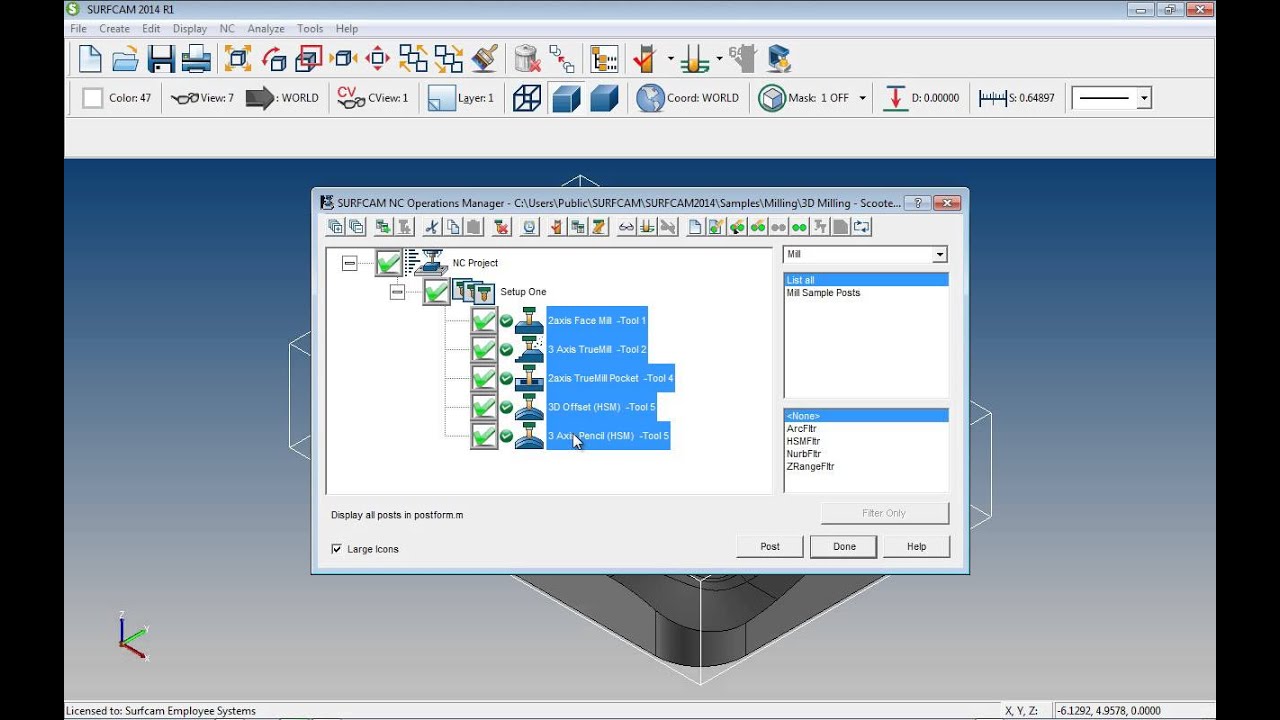Click the pan view icon with red arrows
The image size is (1280, 720).
(x=377, y=59)
